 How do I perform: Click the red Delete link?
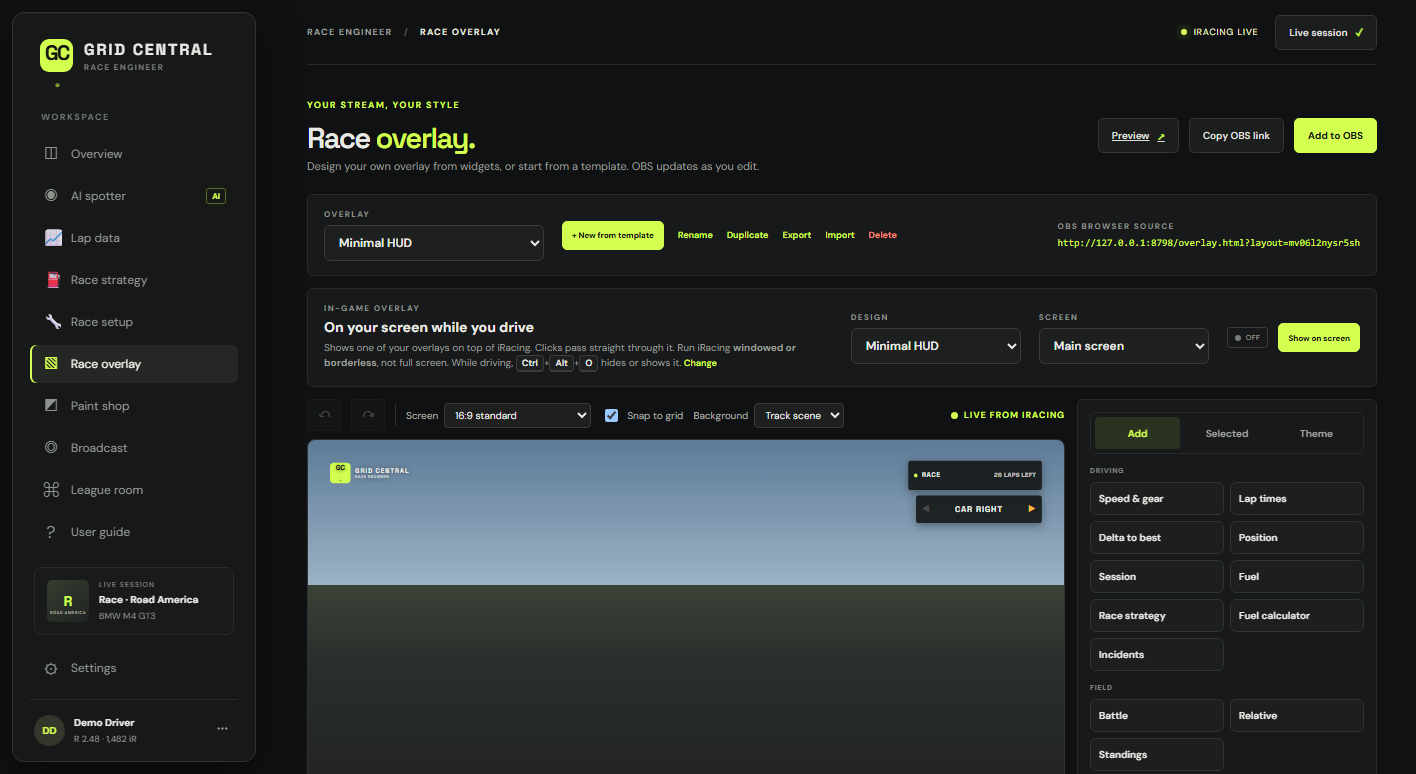(x=883, y=235)
